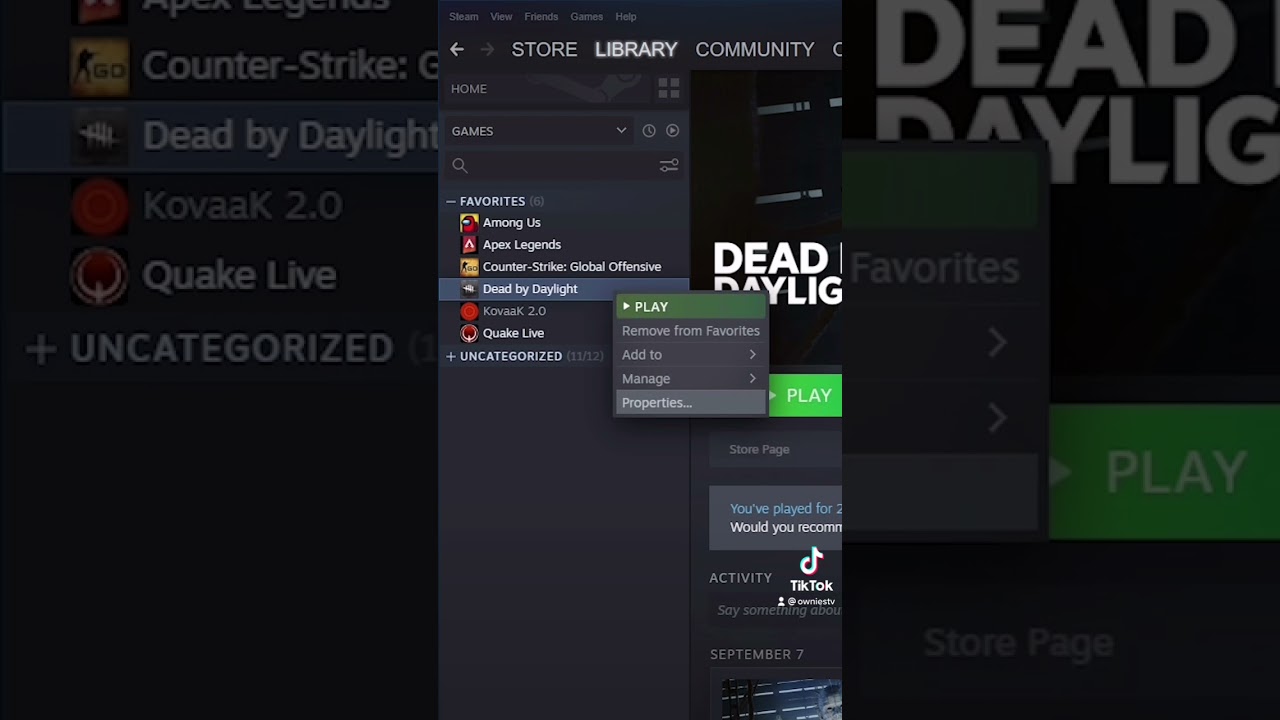Choose Remove from Favorites
Image resolution: width=1280 pixels, height=720 pixels.
[x=691, y=331]
